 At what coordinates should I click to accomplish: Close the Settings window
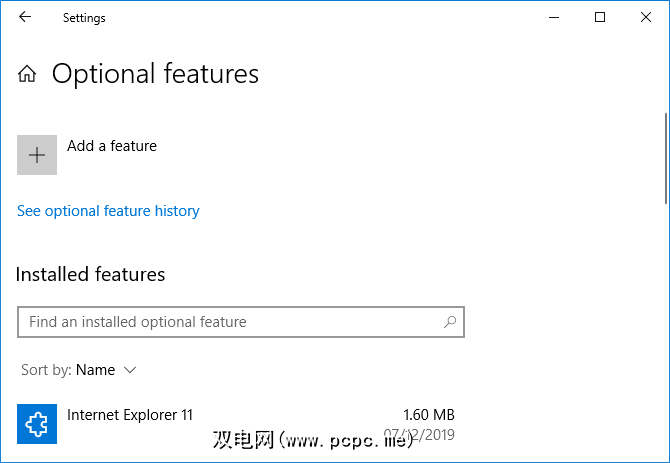646,17
